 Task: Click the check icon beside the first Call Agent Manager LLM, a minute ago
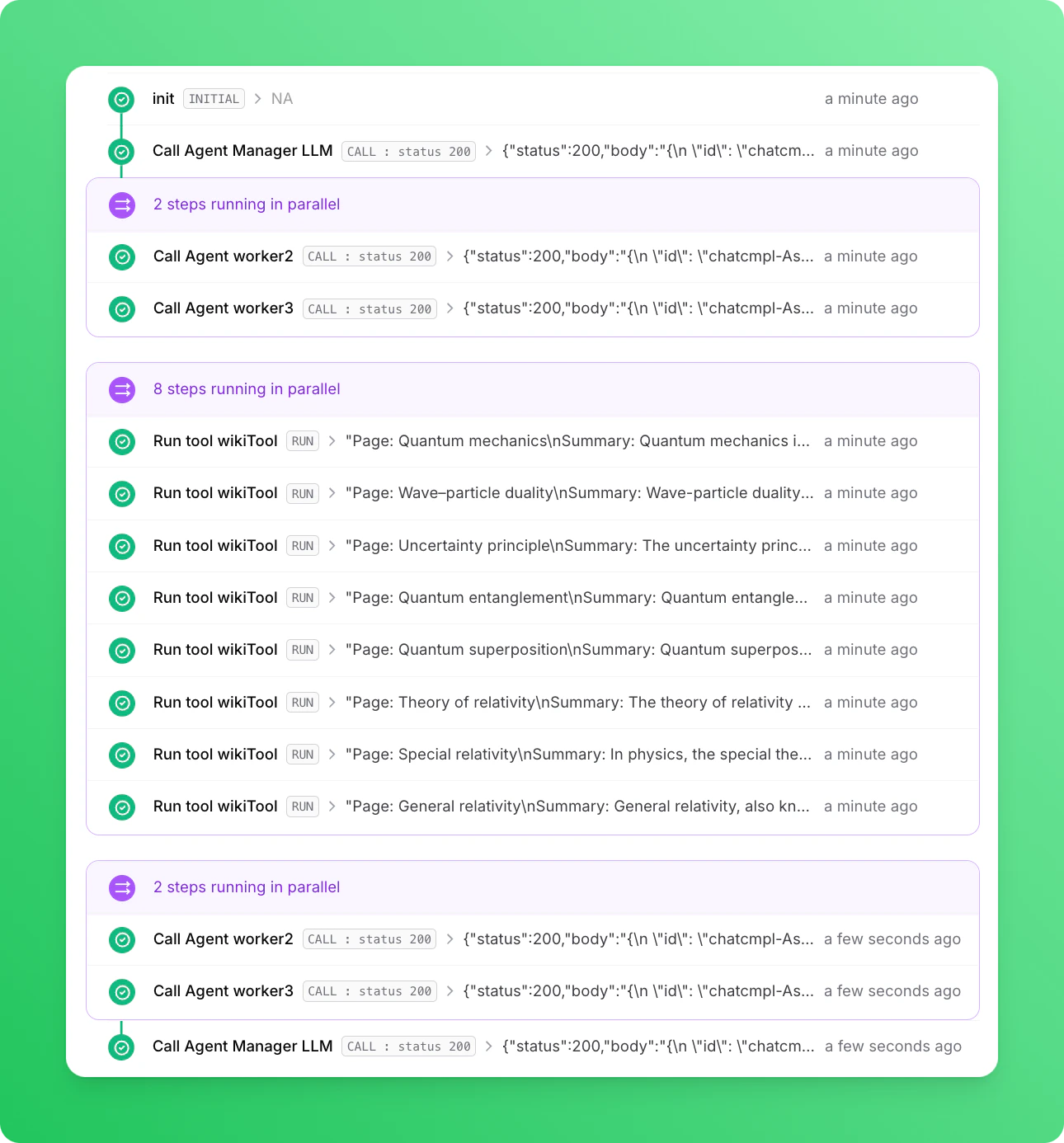tap(121, 152)
